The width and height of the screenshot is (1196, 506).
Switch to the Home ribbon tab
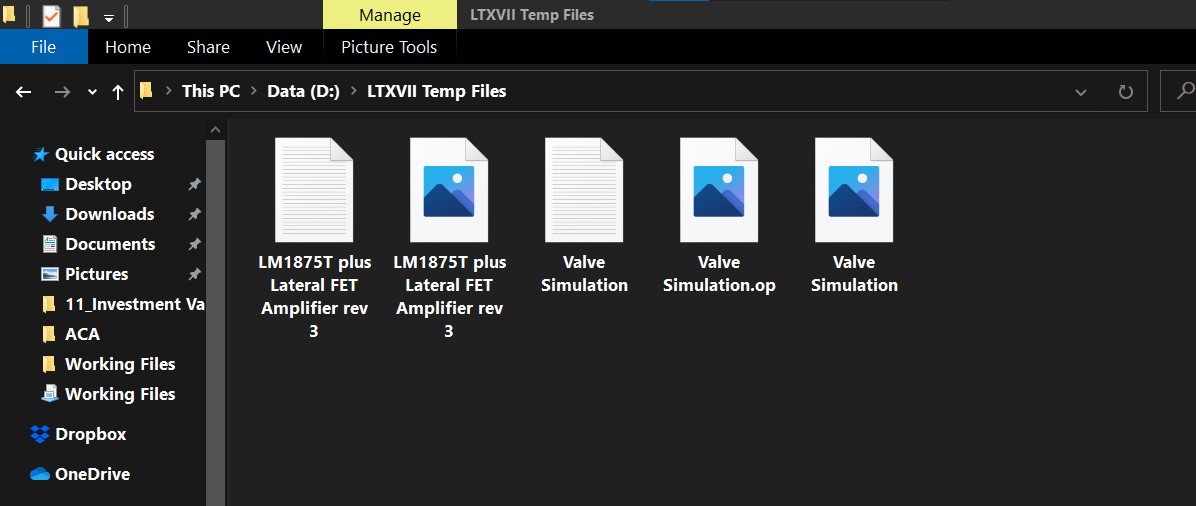(x=127, y=47)
